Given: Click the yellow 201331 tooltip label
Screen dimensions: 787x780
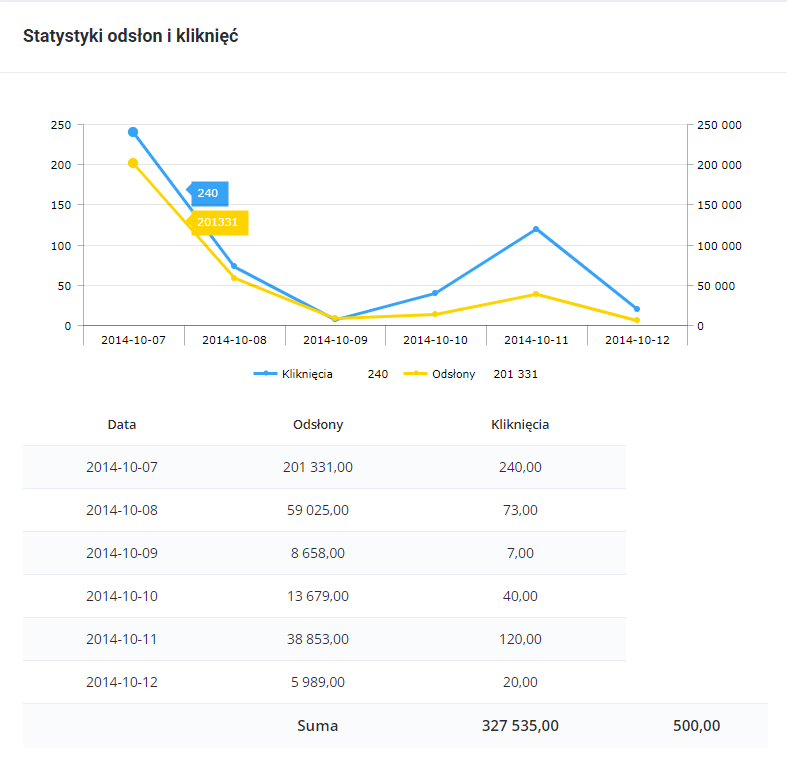Looking at the screenshot, I should 218,222.
